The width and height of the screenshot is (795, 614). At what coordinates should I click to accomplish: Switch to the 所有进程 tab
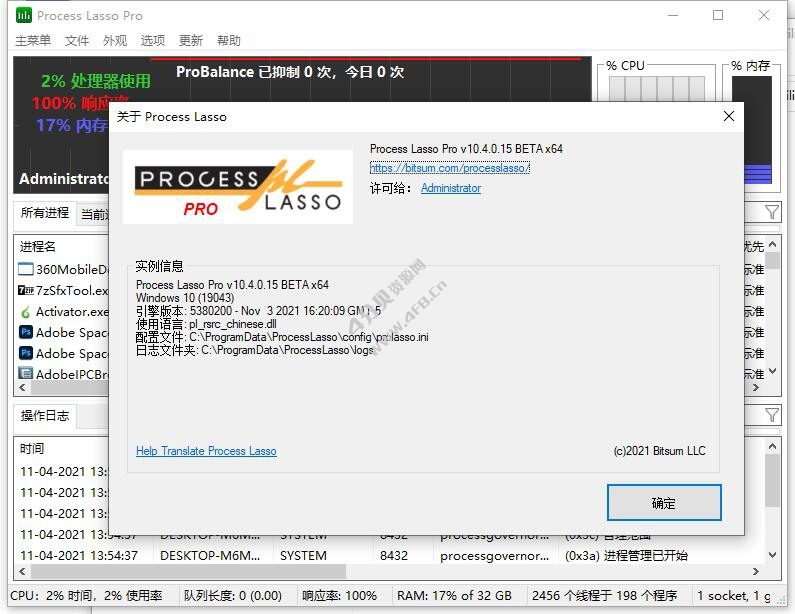pyautogui.click(x=45, y=213)
